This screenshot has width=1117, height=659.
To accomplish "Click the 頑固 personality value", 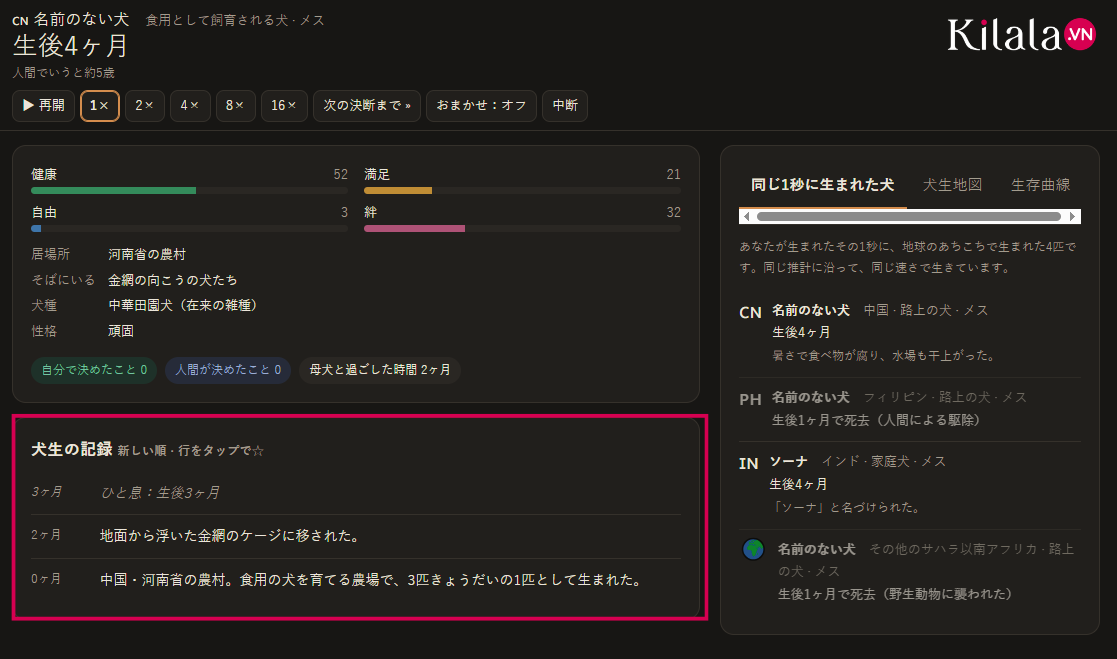I will (x=121, y=331).
